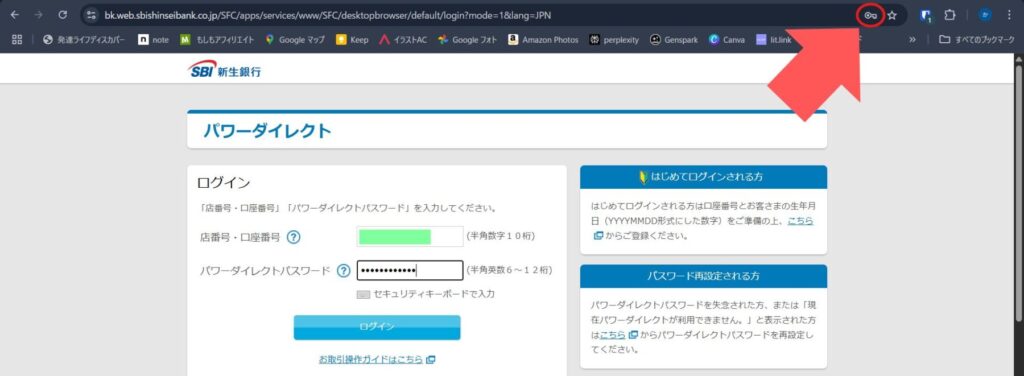This screenshot has height=376, width=1024.
Task: Open the Chrome profile avatar
Action: tap(985, 15)
